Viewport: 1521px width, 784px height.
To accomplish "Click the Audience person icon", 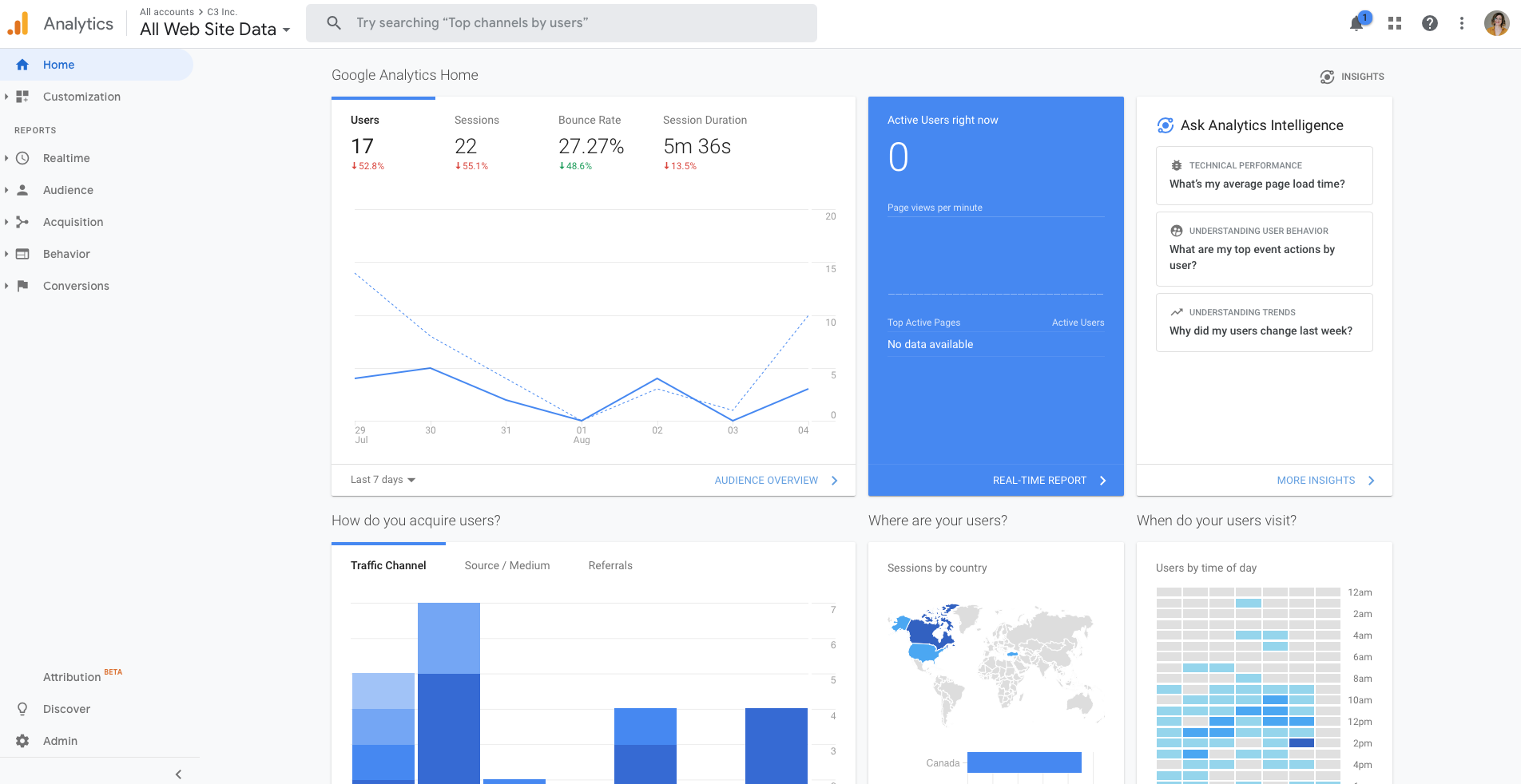I will pyautogui.click(x=22, y=190).
